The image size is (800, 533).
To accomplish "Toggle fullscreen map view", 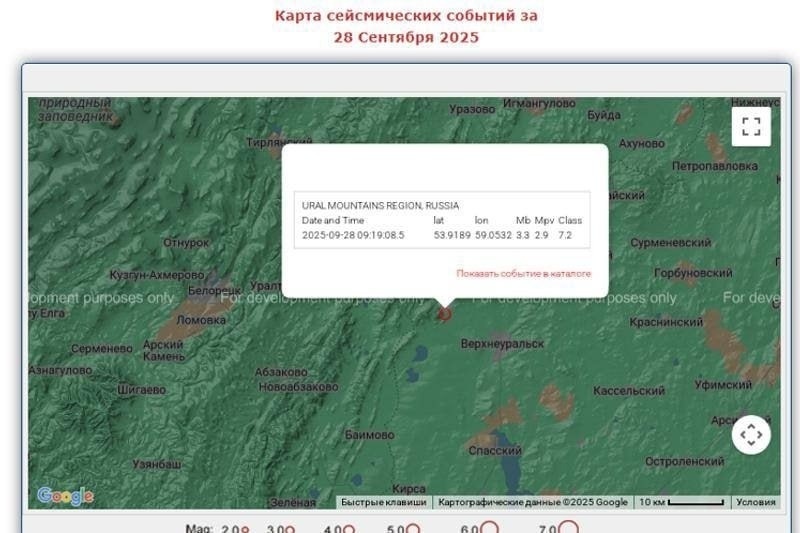I will pos(751,126).
